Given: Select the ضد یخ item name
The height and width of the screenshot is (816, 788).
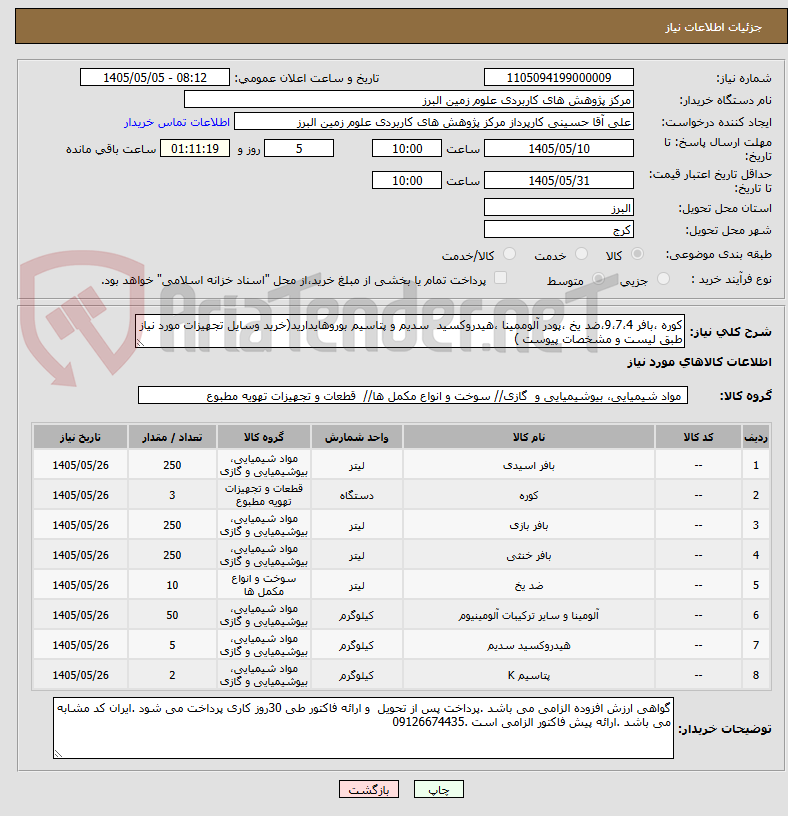Looking at the screenshot, I should coord(529,585).
